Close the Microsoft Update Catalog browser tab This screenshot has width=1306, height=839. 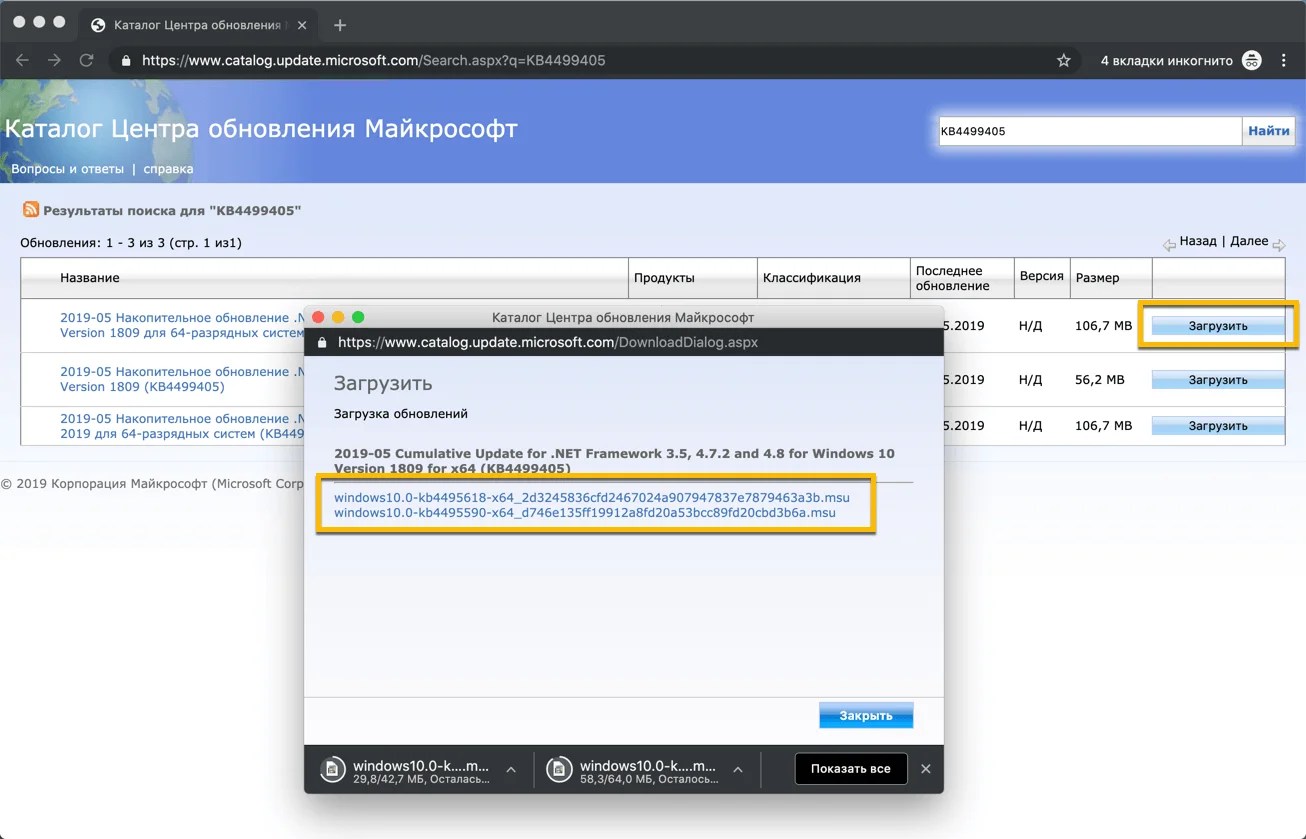pyautogui.click(x=304, y=25)
